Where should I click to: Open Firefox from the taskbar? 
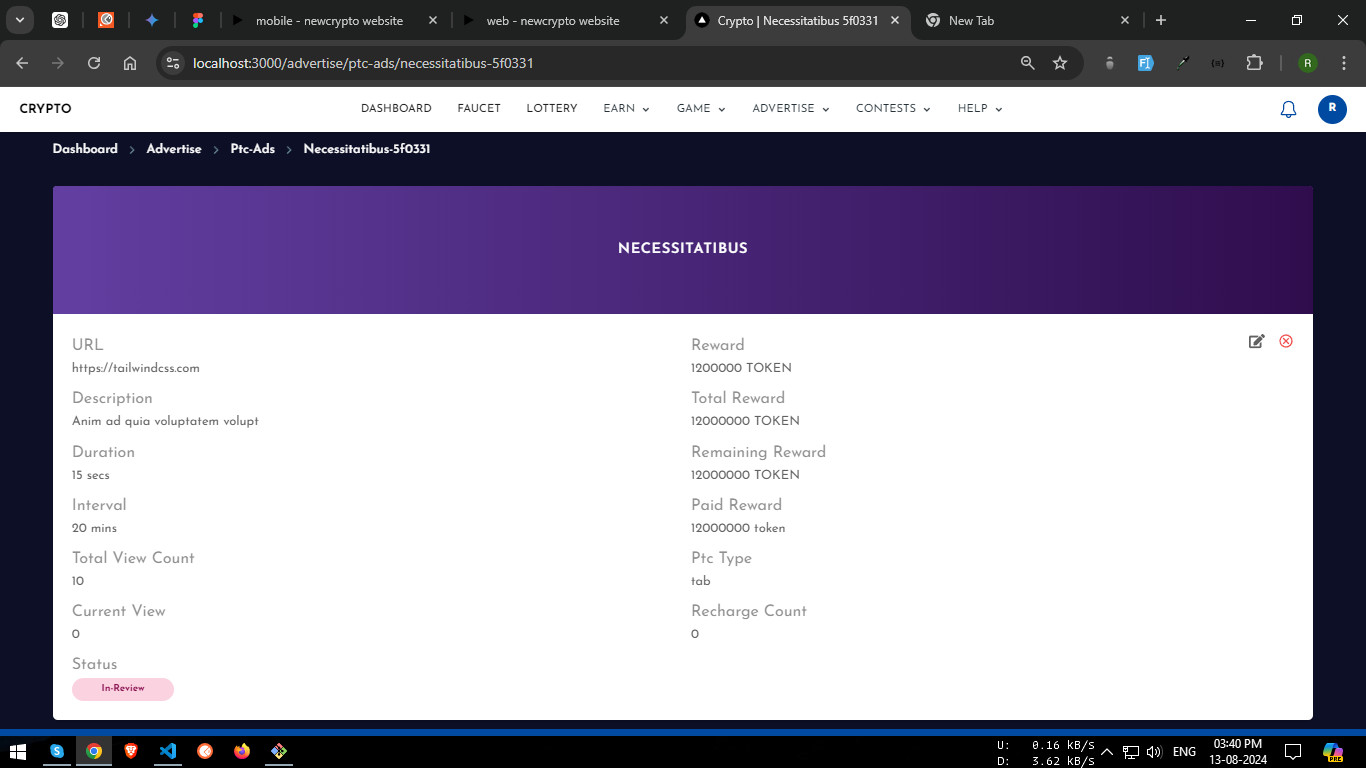pos(242,751)
